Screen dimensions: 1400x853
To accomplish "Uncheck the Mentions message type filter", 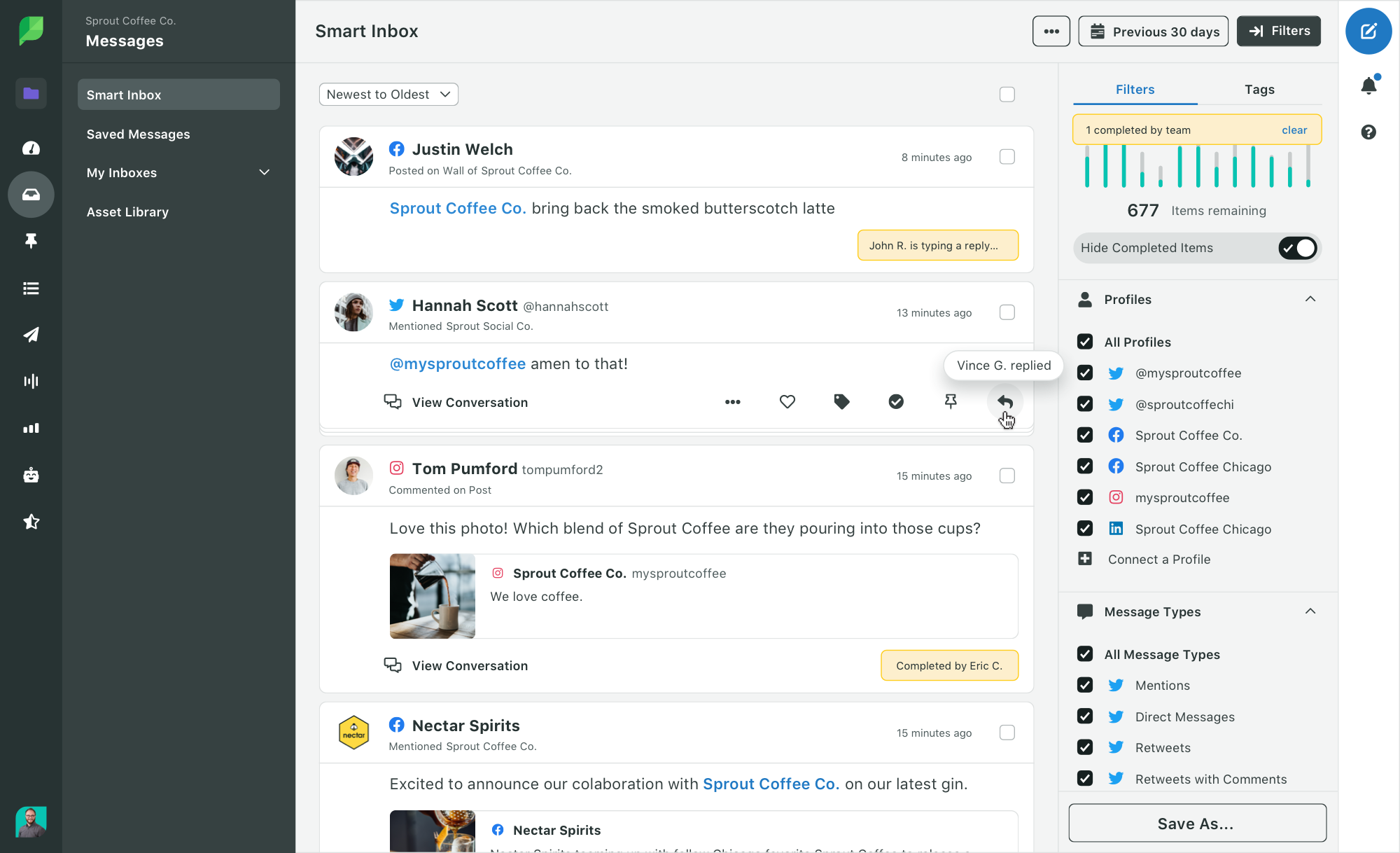I will coord(1084,685).
